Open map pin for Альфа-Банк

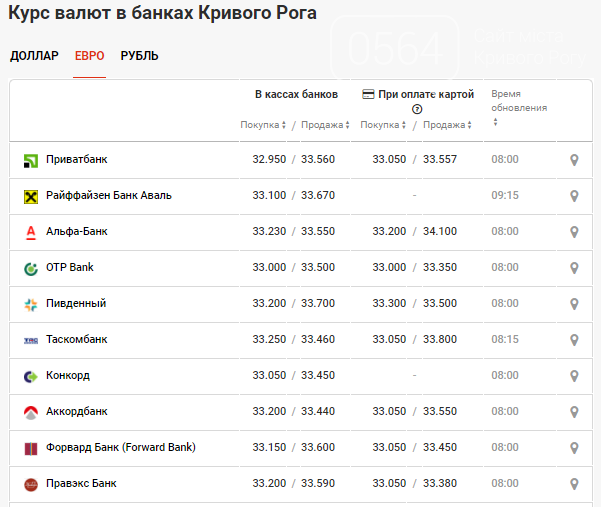pyautogui.click(x=574, y=232)
